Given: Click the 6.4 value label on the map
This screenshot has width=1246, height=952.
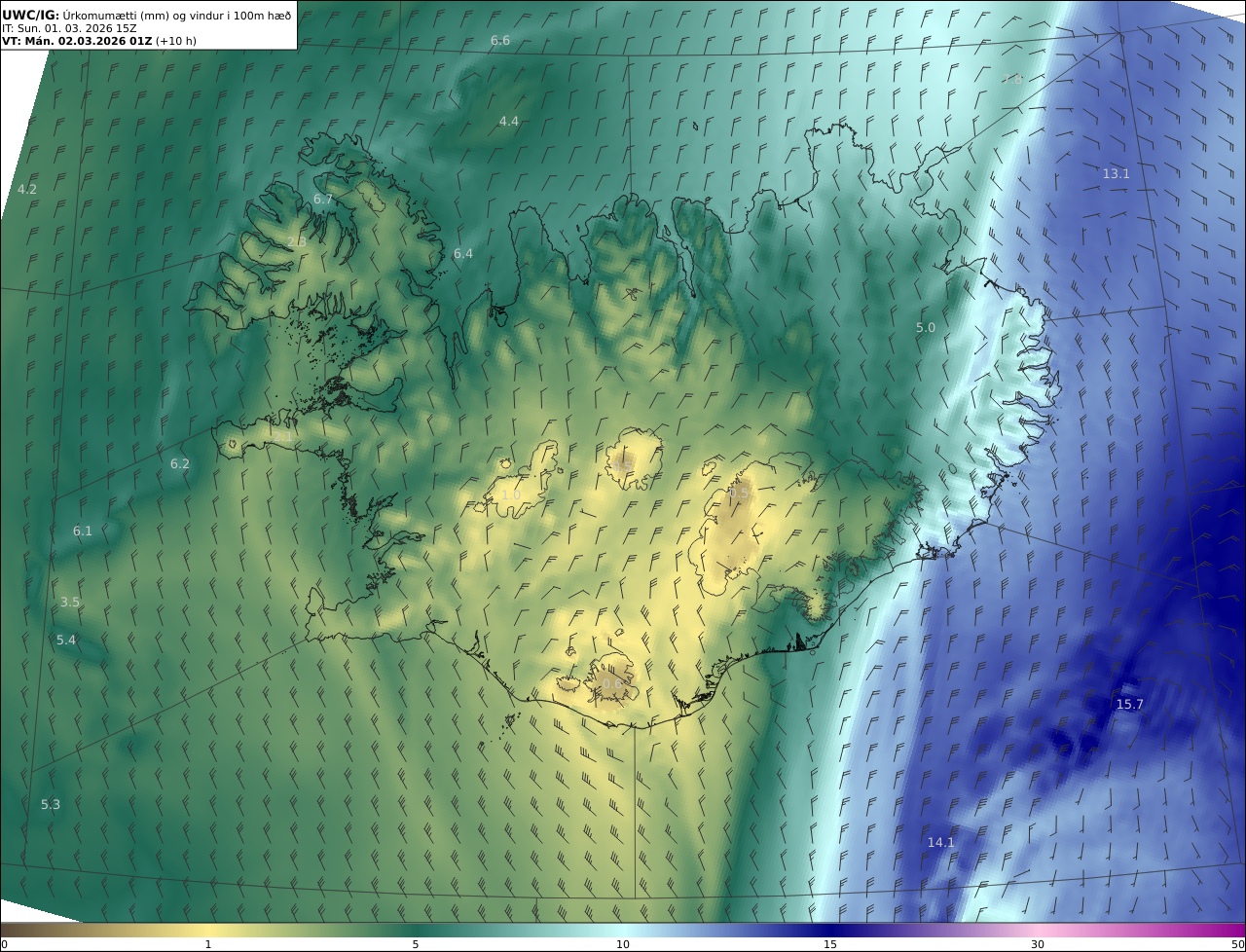Looking at the screenshot, I should click(463, 254).
